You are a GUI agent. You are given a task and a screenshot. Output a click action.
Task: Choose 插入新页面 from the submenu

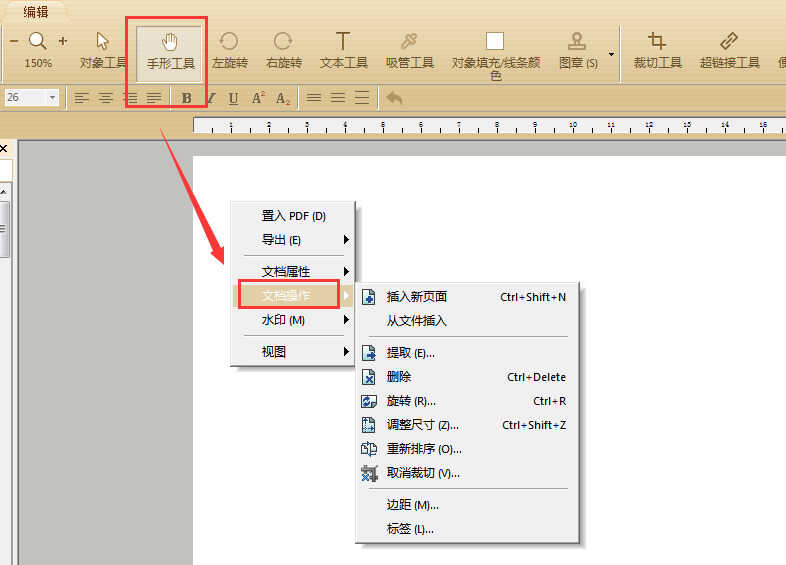point(467,297)
